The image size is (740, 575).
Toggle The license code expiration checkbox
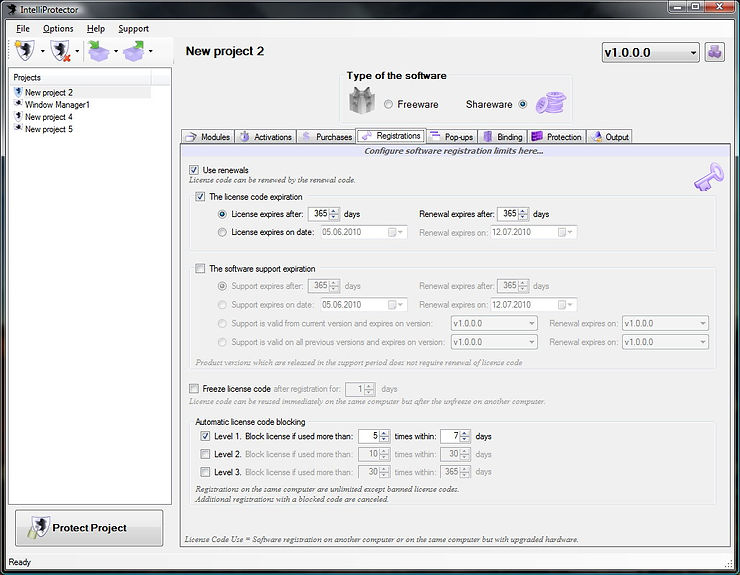pos(200,196)
